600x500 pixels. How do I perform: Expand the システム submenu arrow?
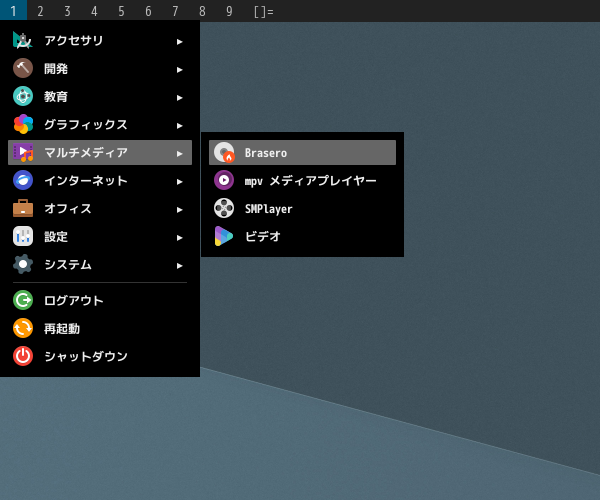click(179, 265)
